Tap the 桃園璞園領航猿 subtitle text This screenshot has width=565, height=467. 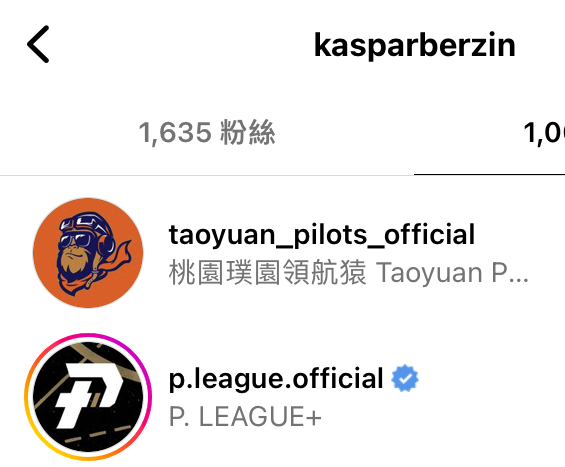click(268, 273)
